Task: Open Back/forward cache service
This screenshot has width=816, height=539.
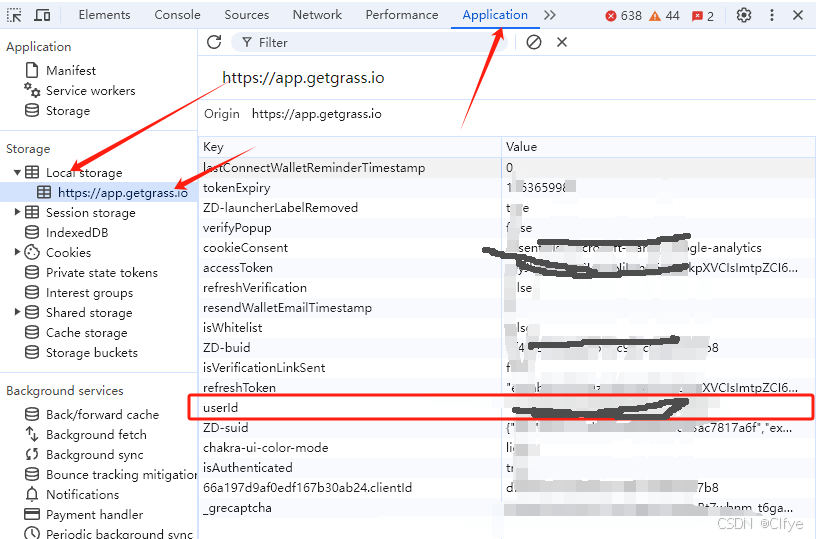Action: tap(102, 415)
